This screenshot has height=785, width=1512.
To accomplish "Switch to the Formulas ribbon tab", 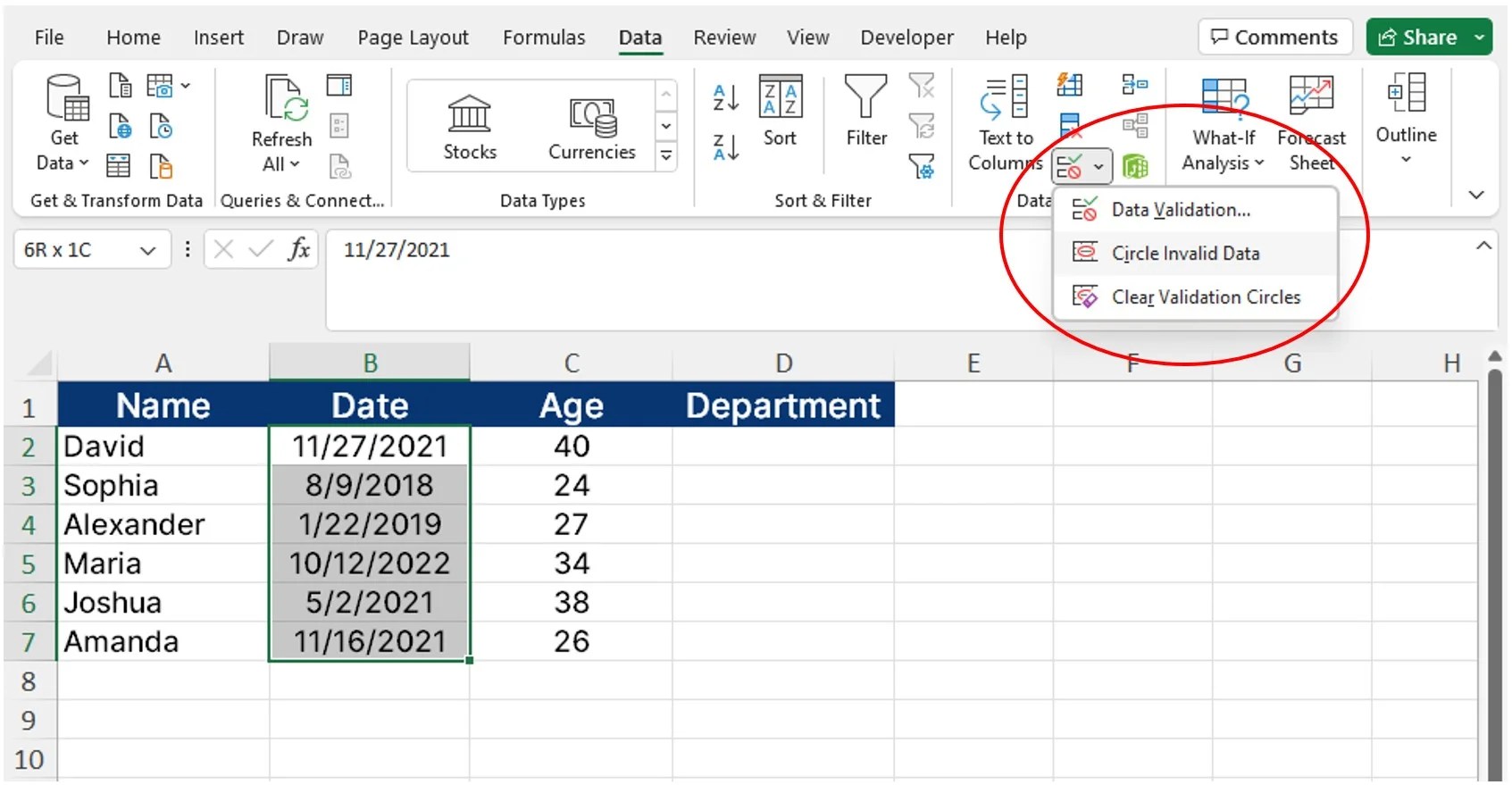I will tap(544, 38).
